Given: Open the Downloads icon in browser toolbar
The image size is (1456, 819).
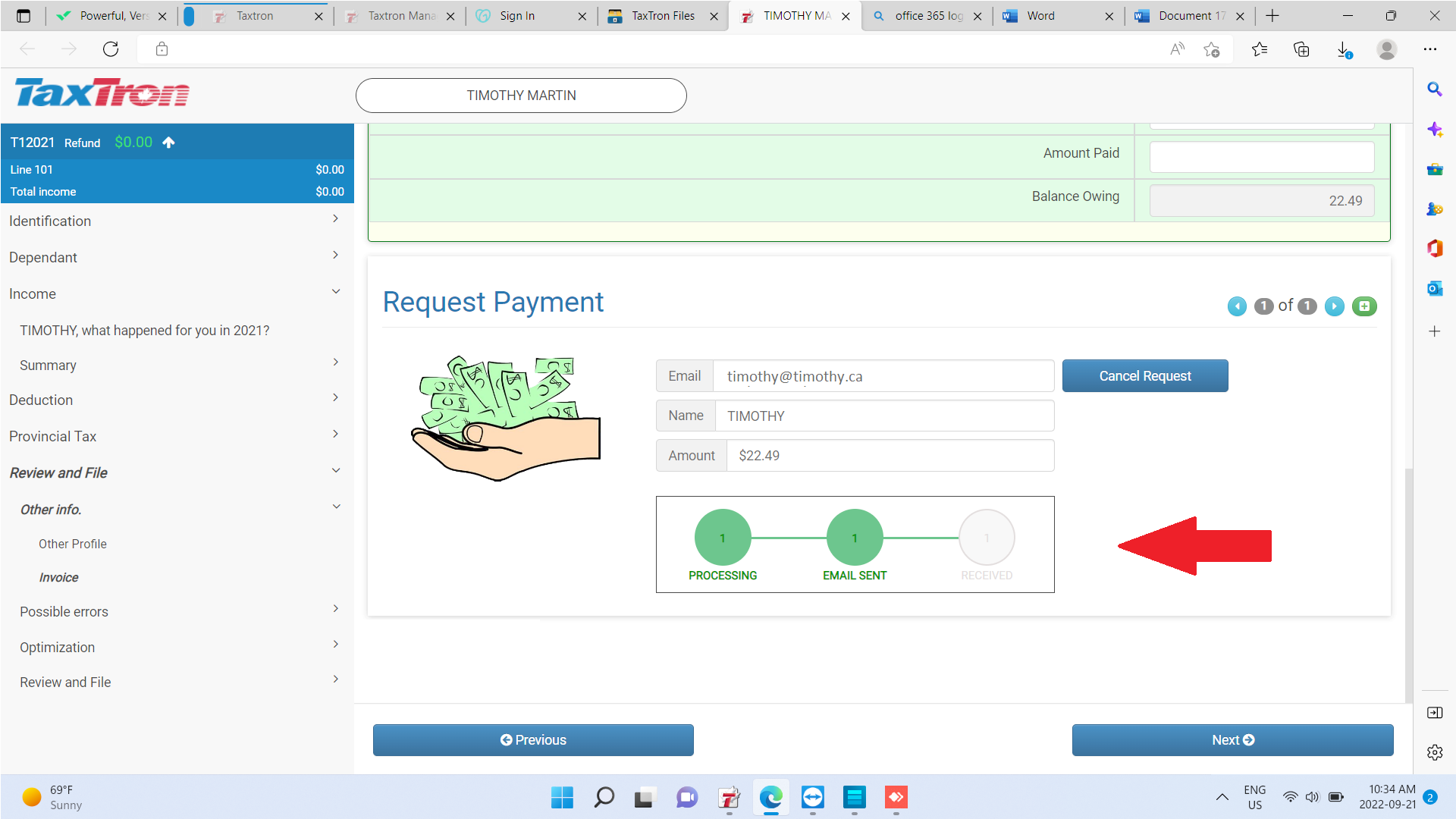Looking at the screenshot, I should pos(1344,49).
